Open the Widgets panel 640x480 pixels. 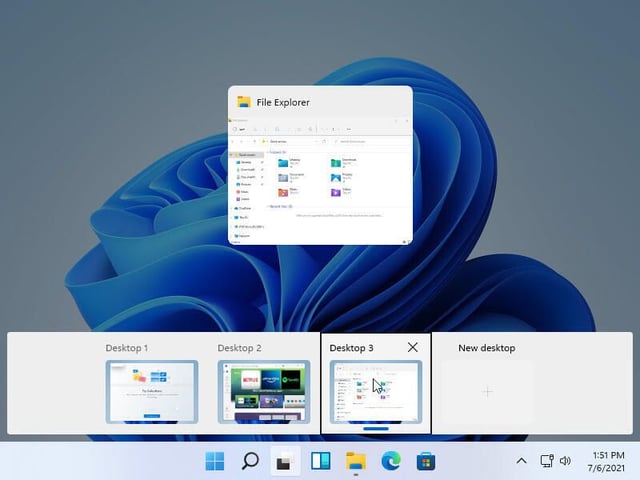pyautogui.click(x=320, y=461)
